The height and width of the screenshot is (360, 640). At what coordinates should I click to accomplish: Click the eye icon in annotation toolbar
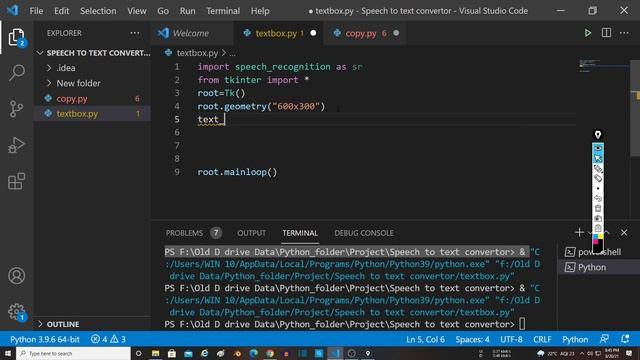click(598, 148)
